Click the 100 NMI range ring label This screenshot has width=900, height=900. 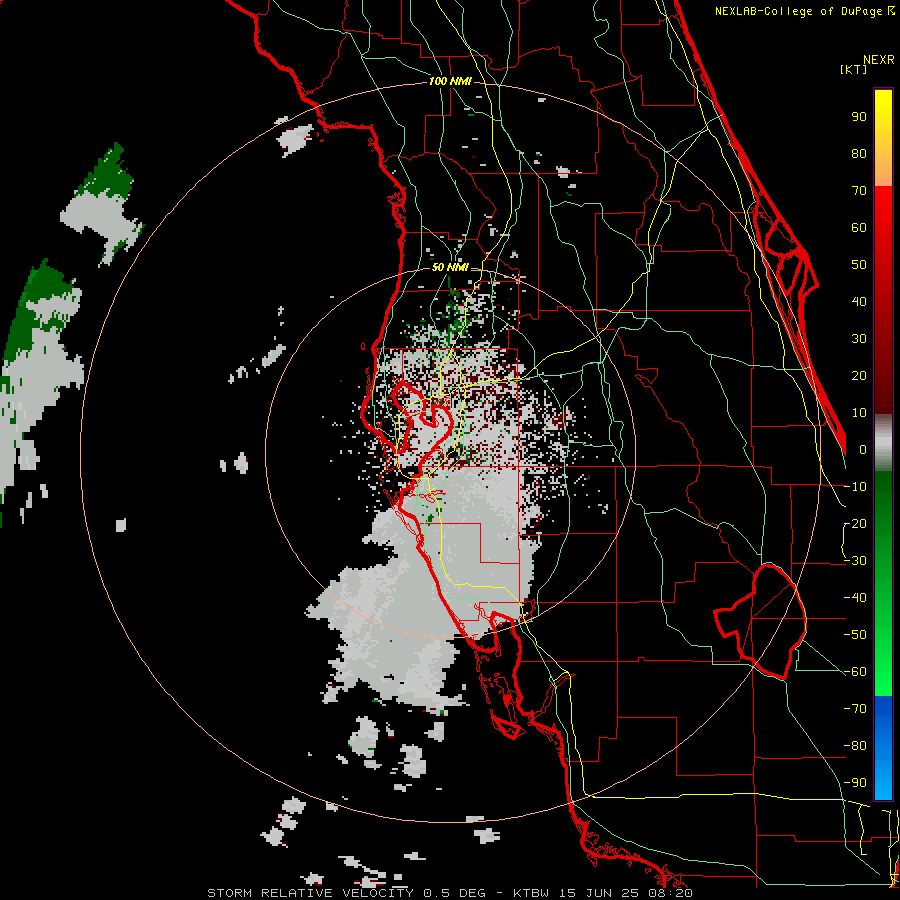[x=450, y=82]
